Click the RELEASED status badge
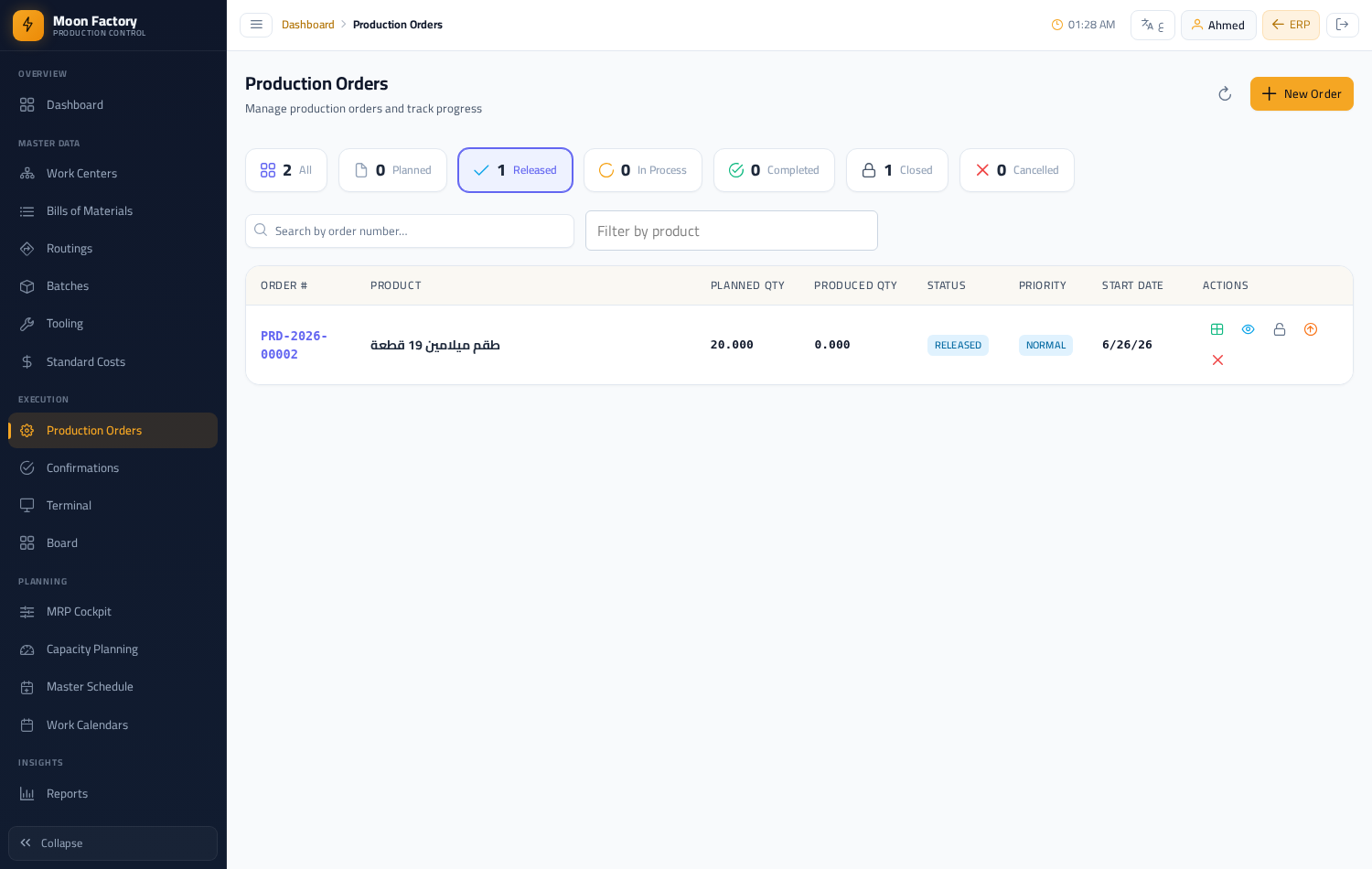 [958, 345]
